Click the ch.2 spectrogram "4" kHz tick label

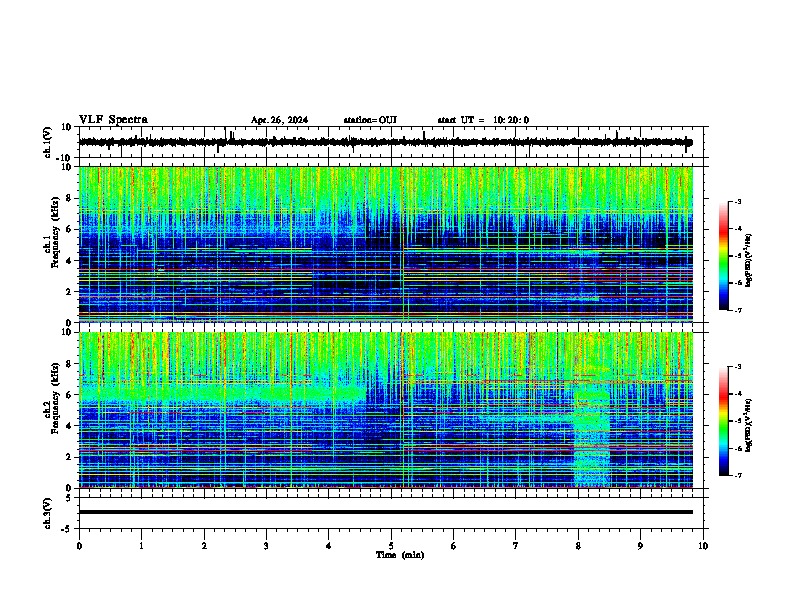coord(69,426)
